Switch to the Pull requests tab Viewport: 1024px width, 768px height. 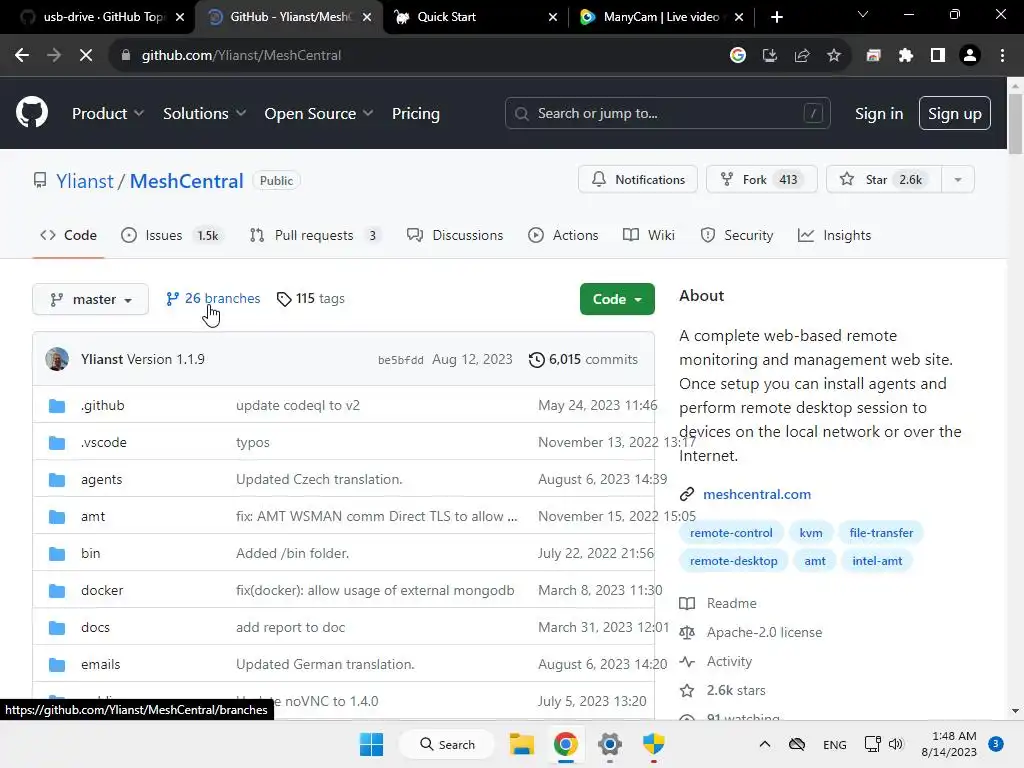coord(315,236)
